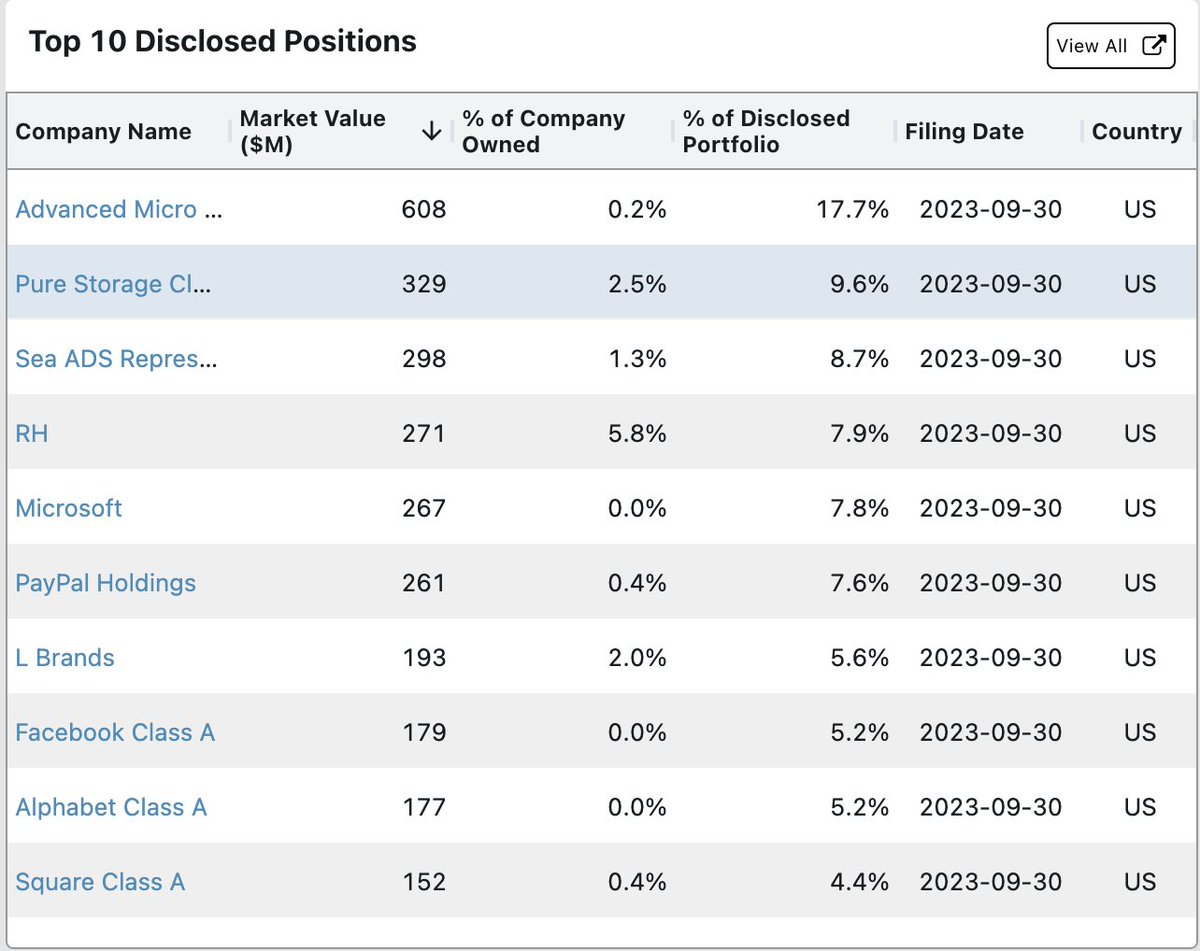This screenshot has width=1200, height=951.
Task: Open the PayPal Holdings link
Action: pyautogui.click(x=106, y=583)
